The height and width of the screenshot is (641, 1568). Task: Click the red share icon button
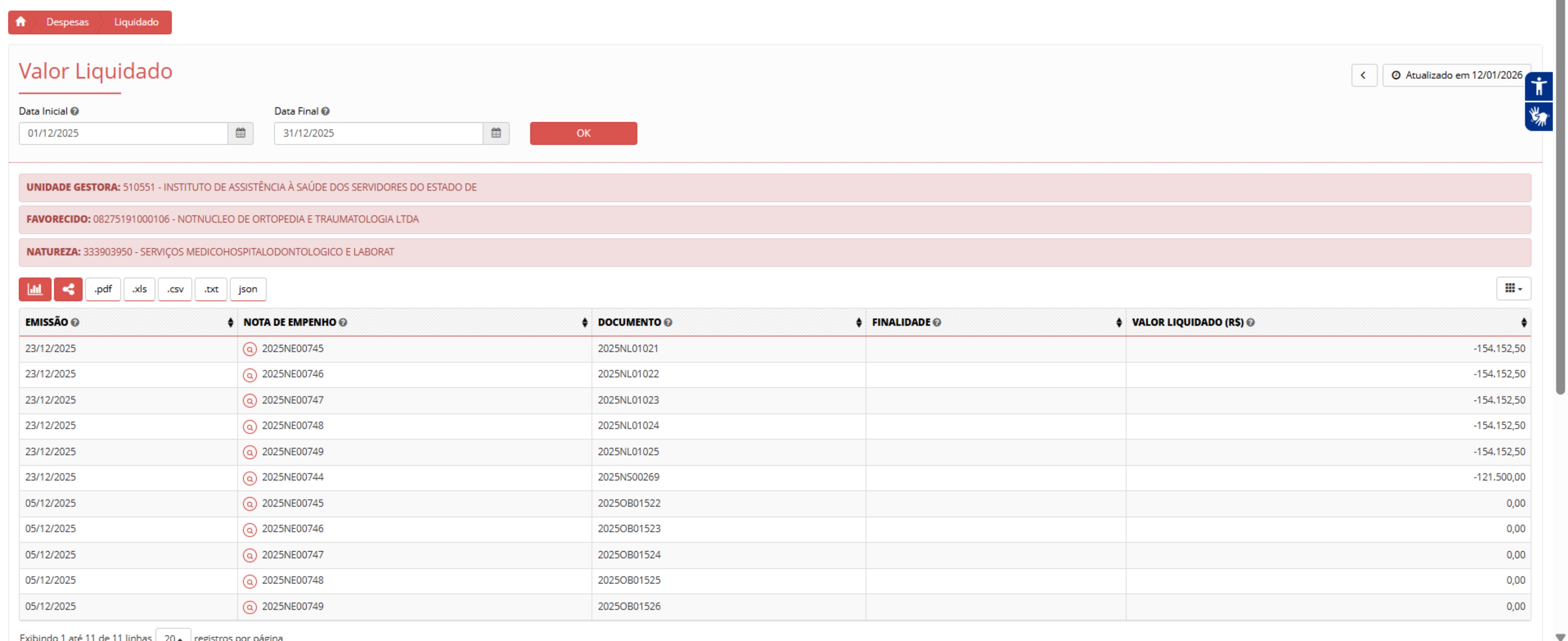pos(68,289)
